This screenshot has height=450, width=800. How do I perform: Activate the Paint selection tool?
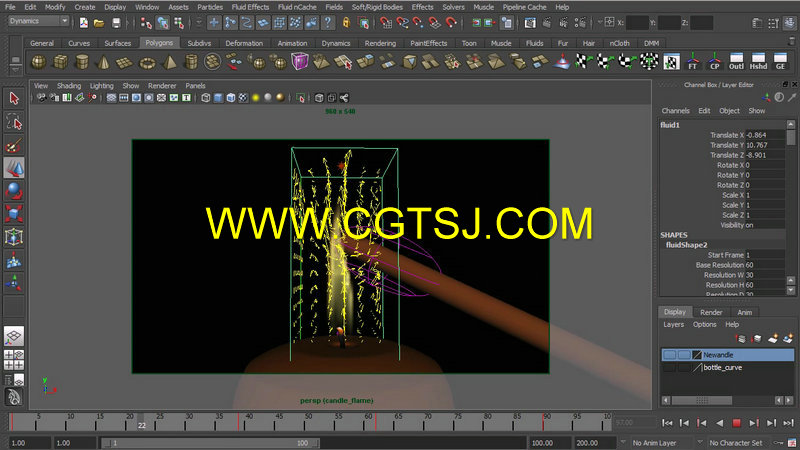point(14,146)
